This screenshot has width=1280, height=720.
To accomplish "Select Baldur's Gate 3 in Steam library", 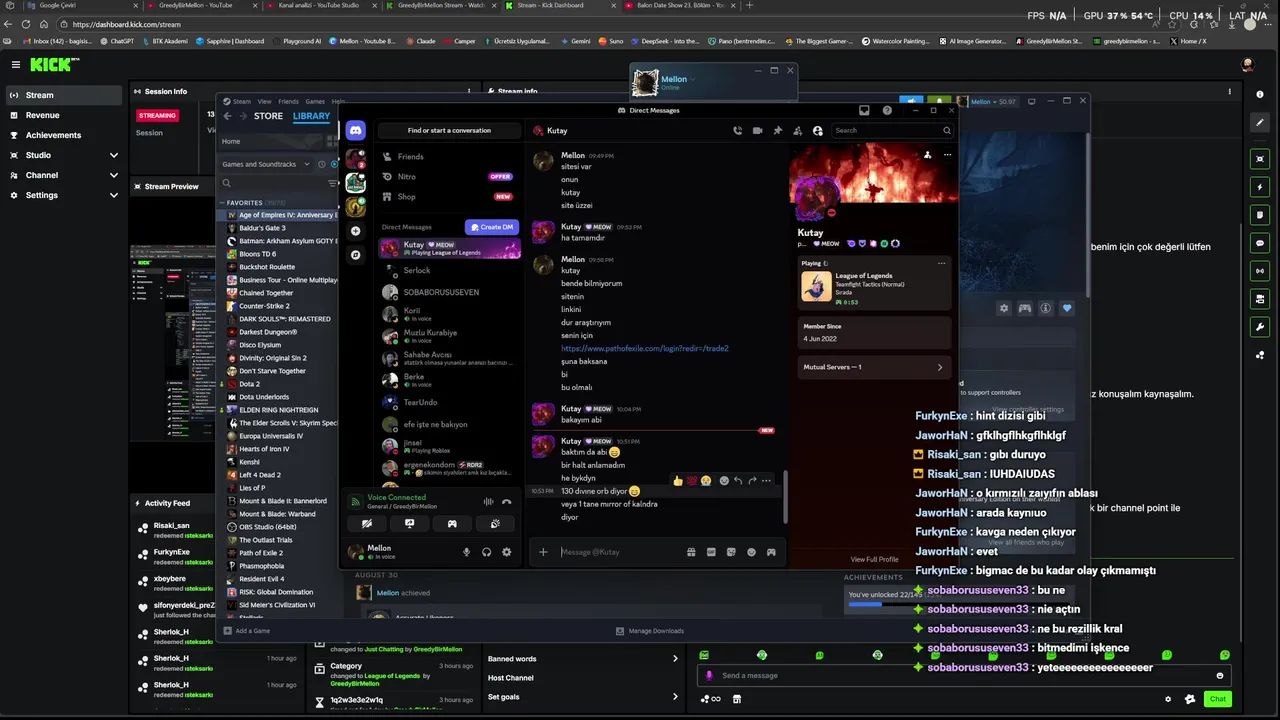I will (262, 228).
